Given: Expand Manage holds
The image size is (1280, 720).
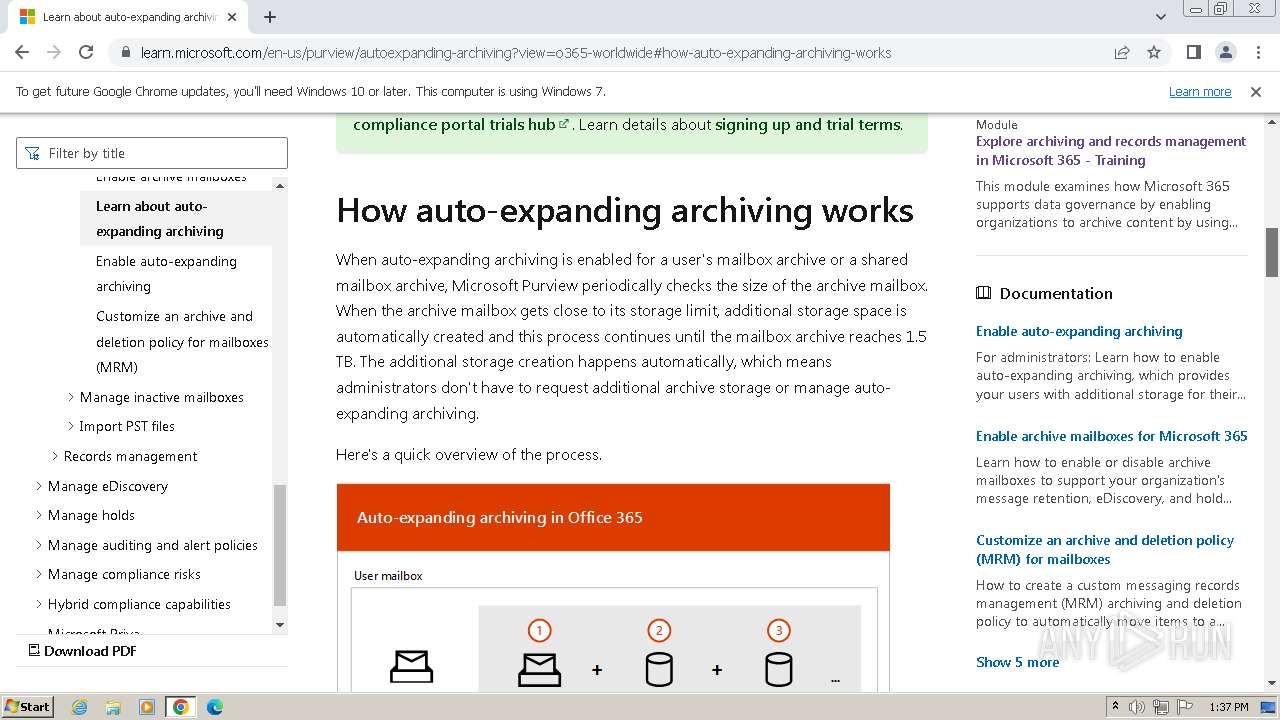Looking at the screenshot, I should (x=91, y=515).
